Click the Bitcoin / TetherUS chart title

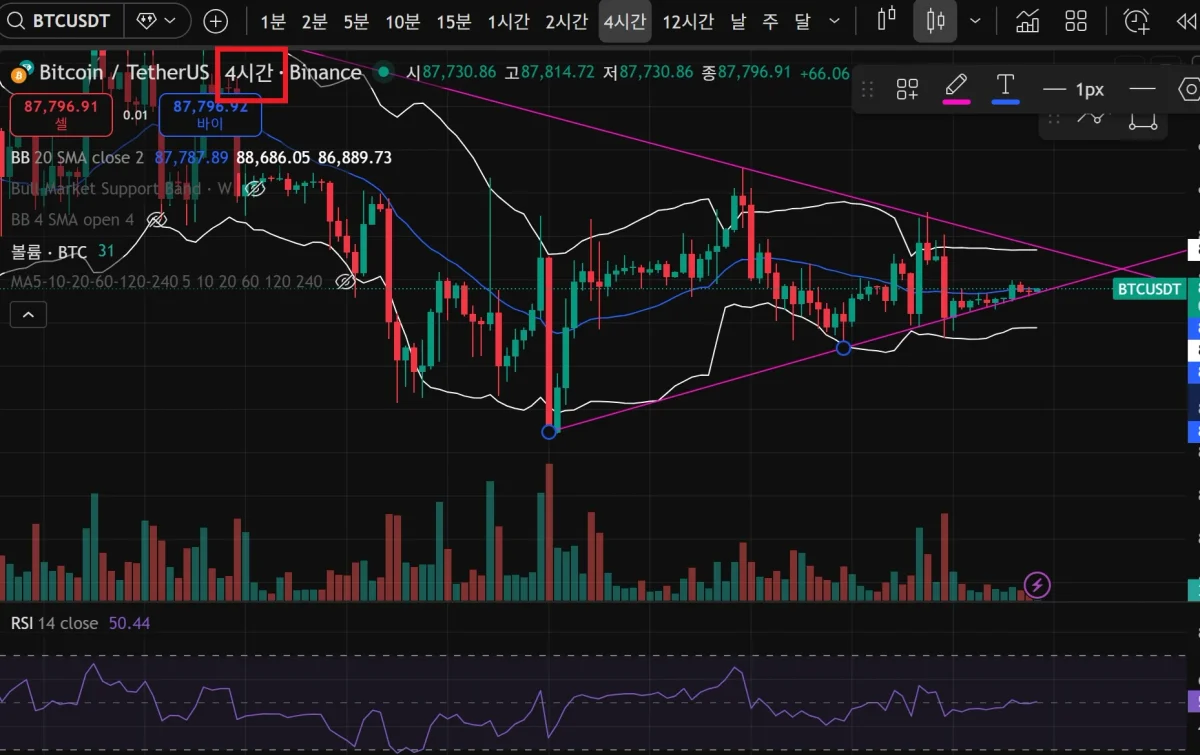pos(124,73)
